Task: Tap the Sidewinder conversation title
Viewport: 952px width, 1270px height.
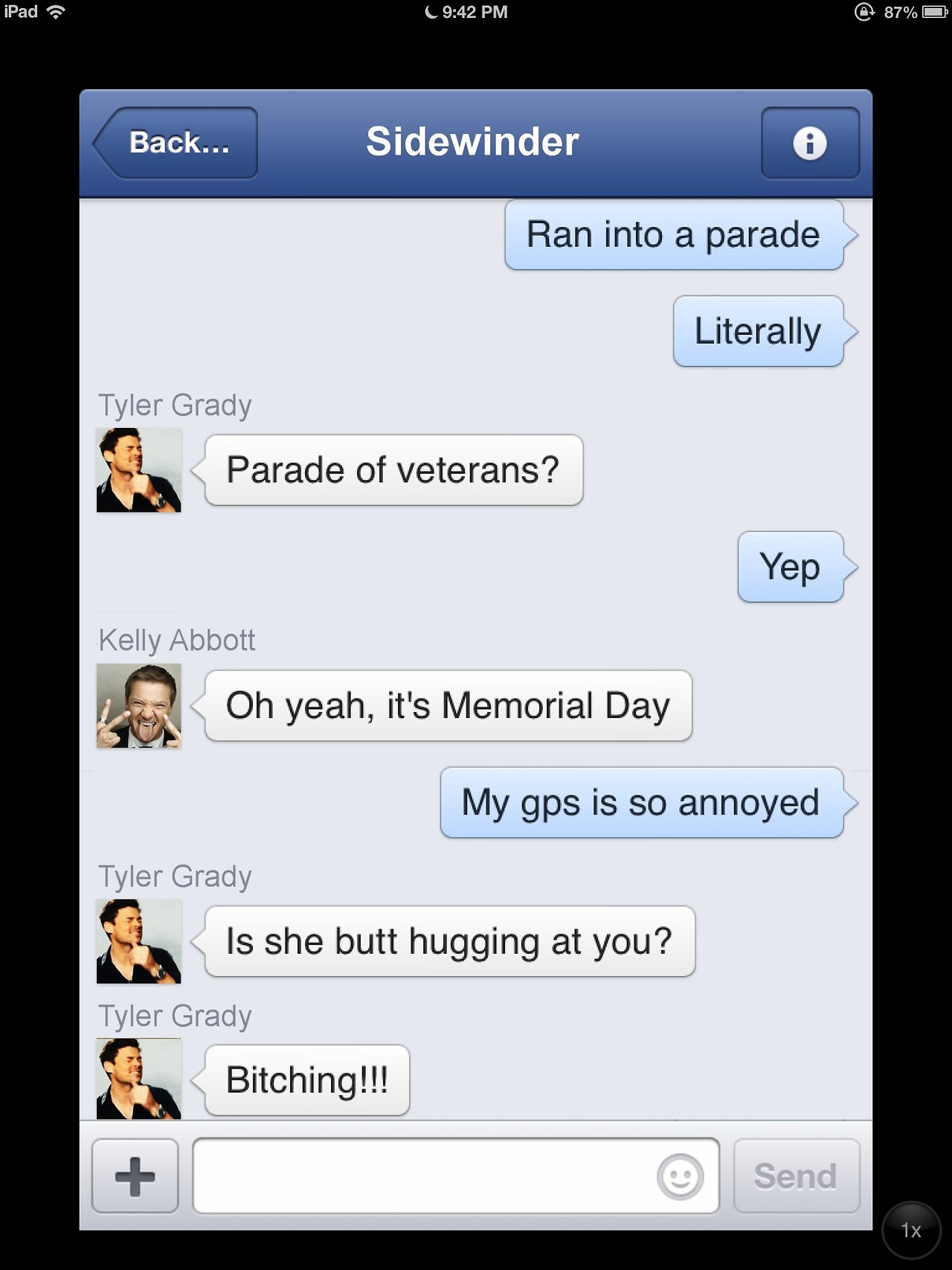Action: coord(472,142)
